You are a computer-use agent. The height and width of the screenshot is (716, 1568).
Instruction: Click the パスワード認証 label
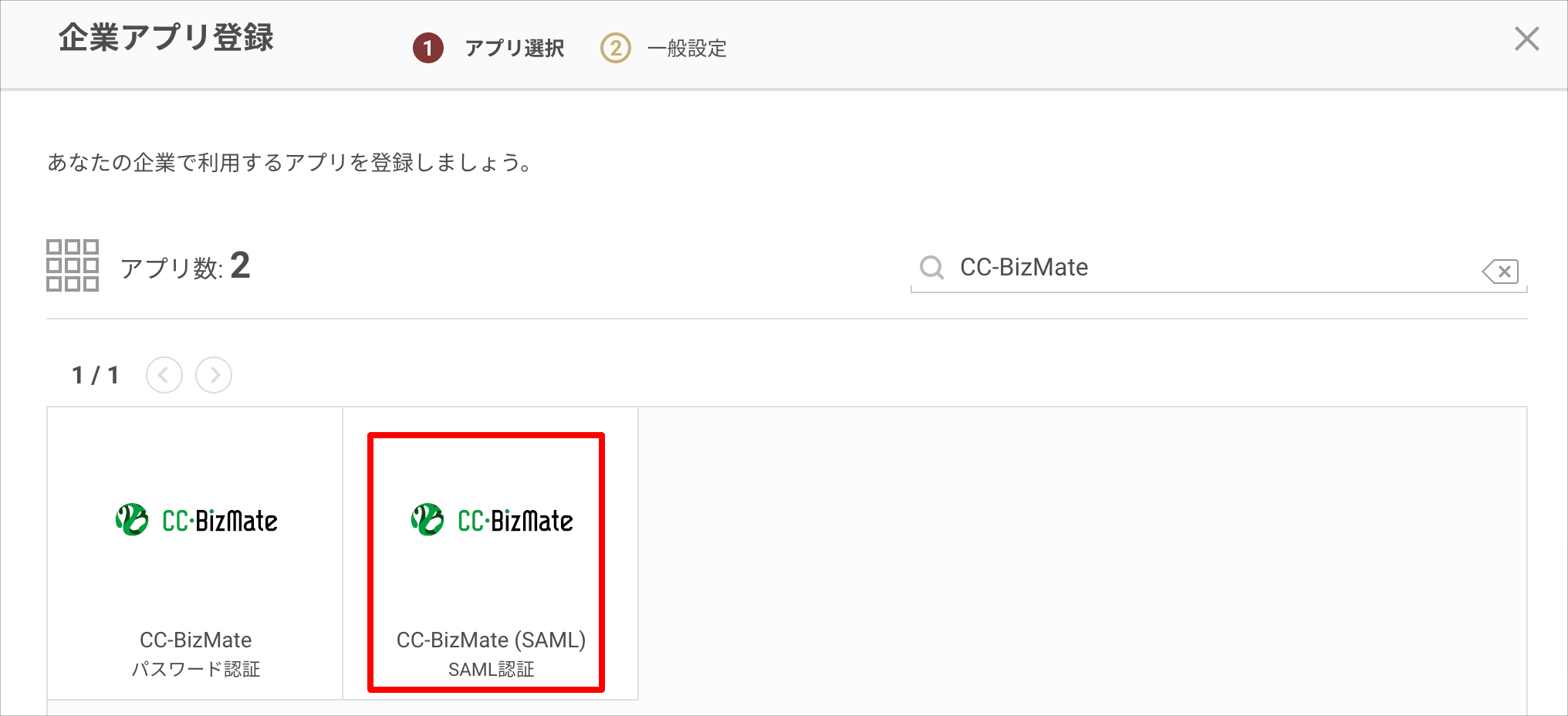click(194, 668)
